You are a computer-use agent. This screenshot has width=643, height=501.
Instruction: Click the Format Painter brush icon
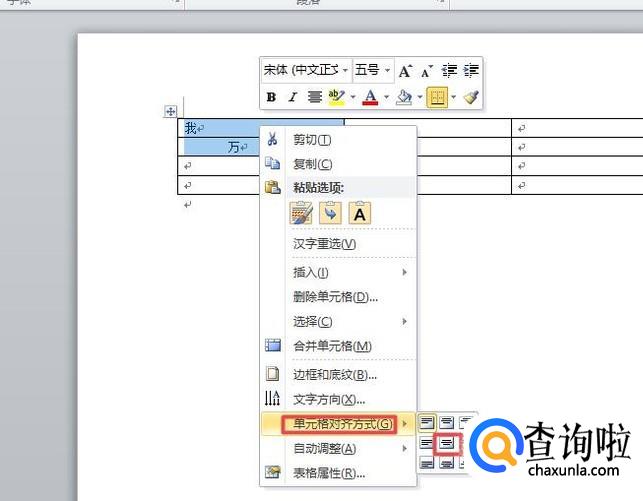(x=471, y=97)
